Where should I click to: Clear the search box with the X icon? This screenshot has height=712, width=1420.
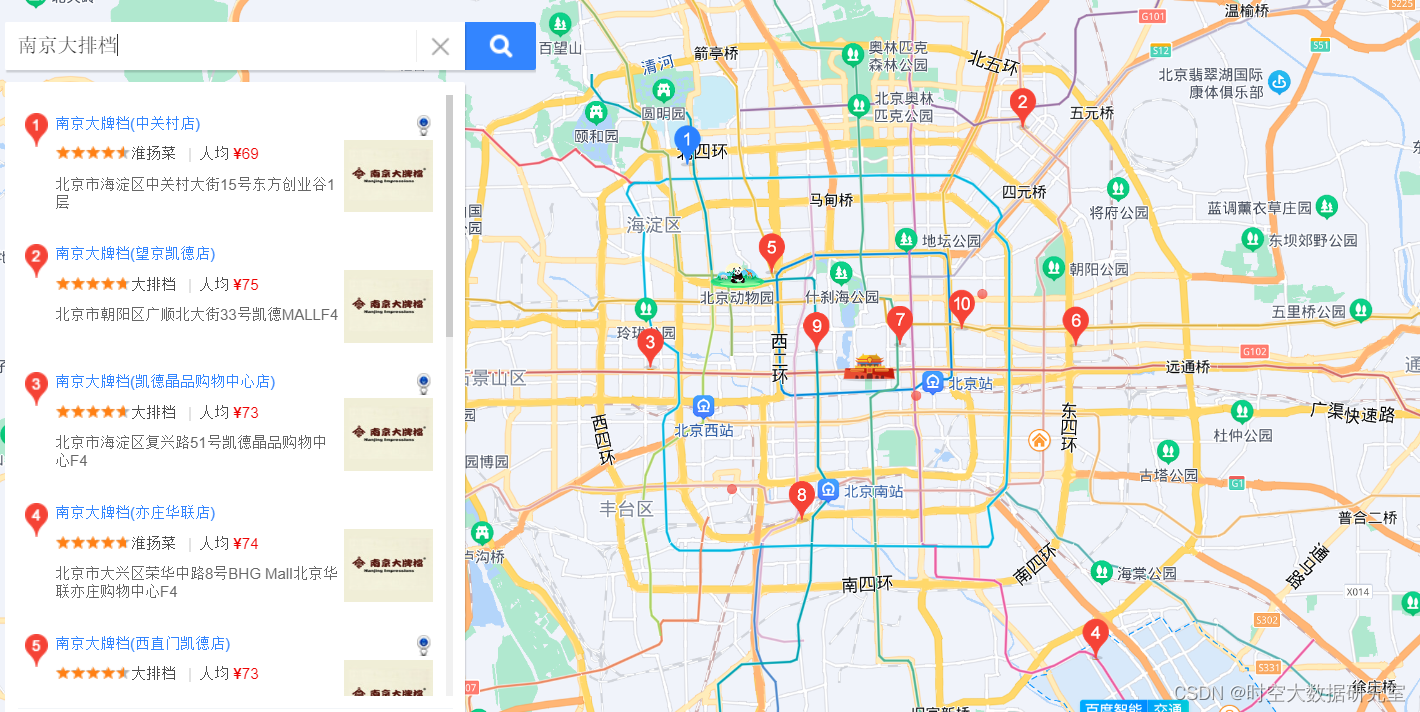click(440, 46)
